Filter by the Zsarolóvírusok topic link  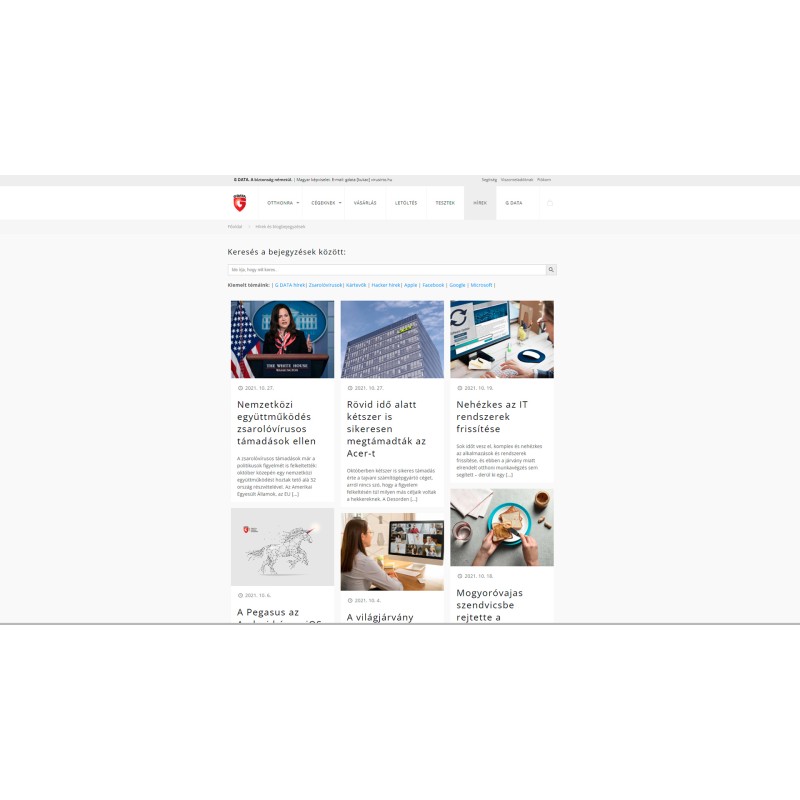[325, 285]
